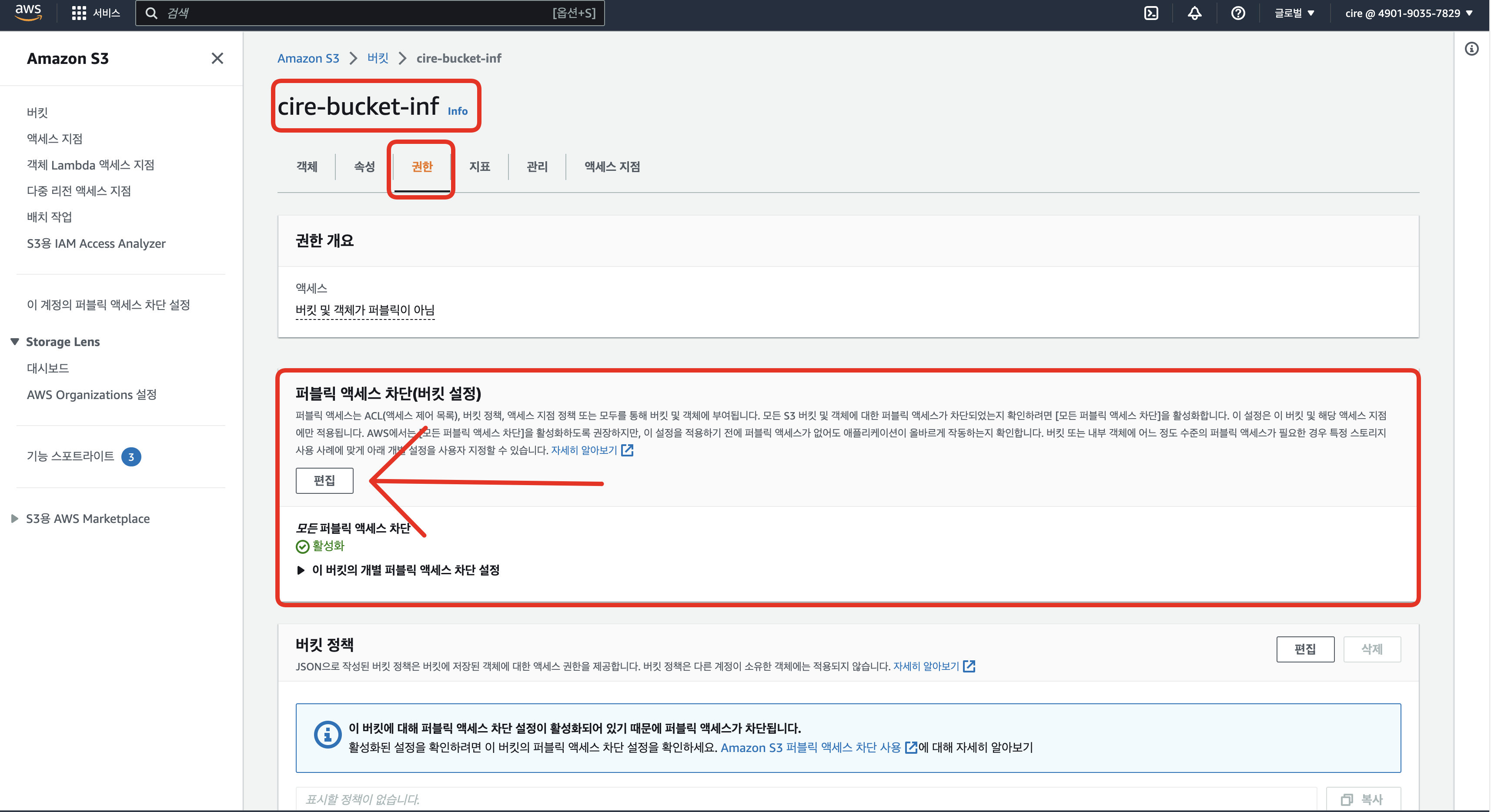Open the services grid menu icon
Image resolution: width=1491 pixels, height=812 pixels.
pos(79,13)
